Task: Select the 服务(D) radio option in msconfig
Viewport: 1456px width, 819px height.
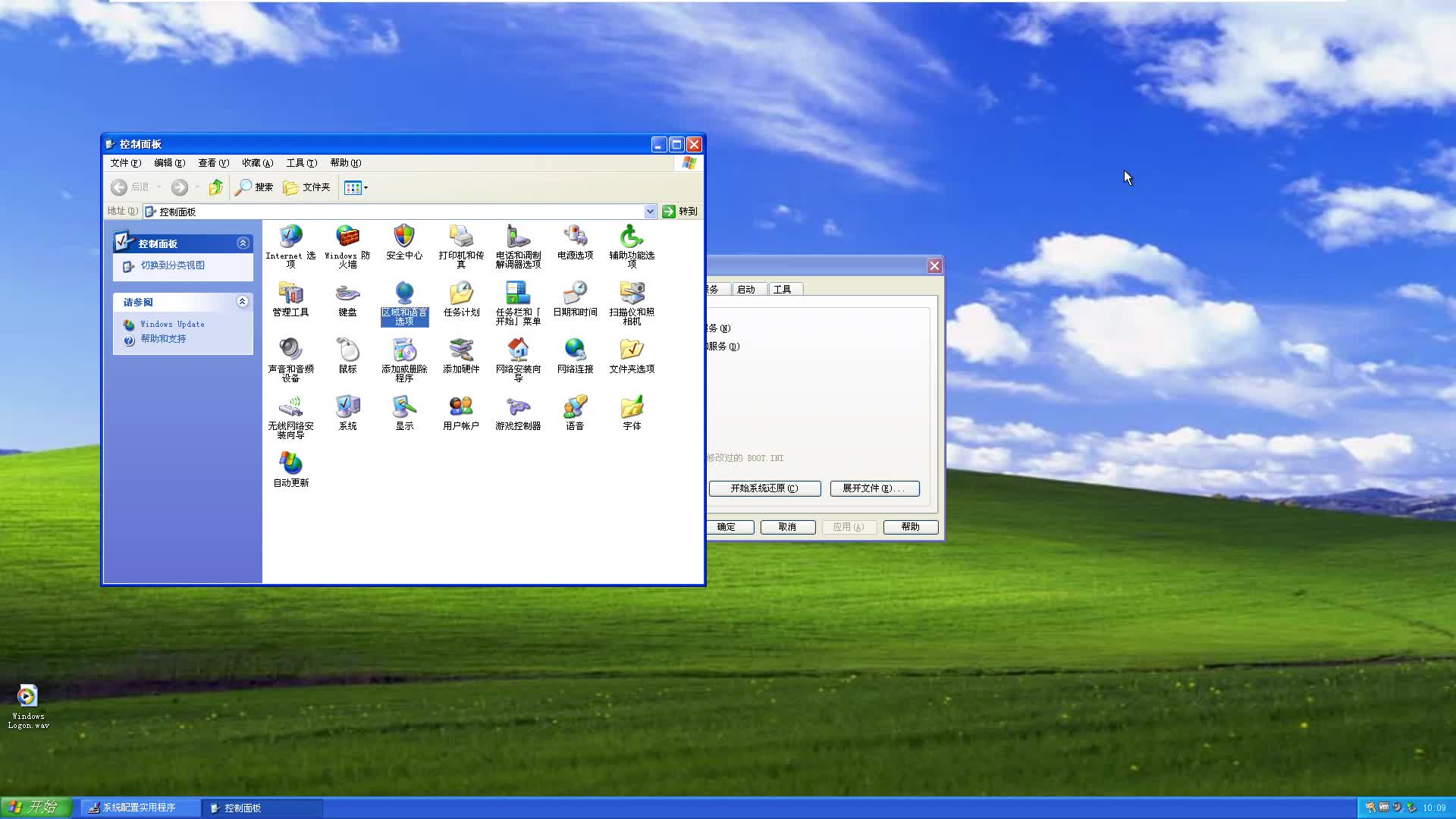Action: click(x=711, y=347)
